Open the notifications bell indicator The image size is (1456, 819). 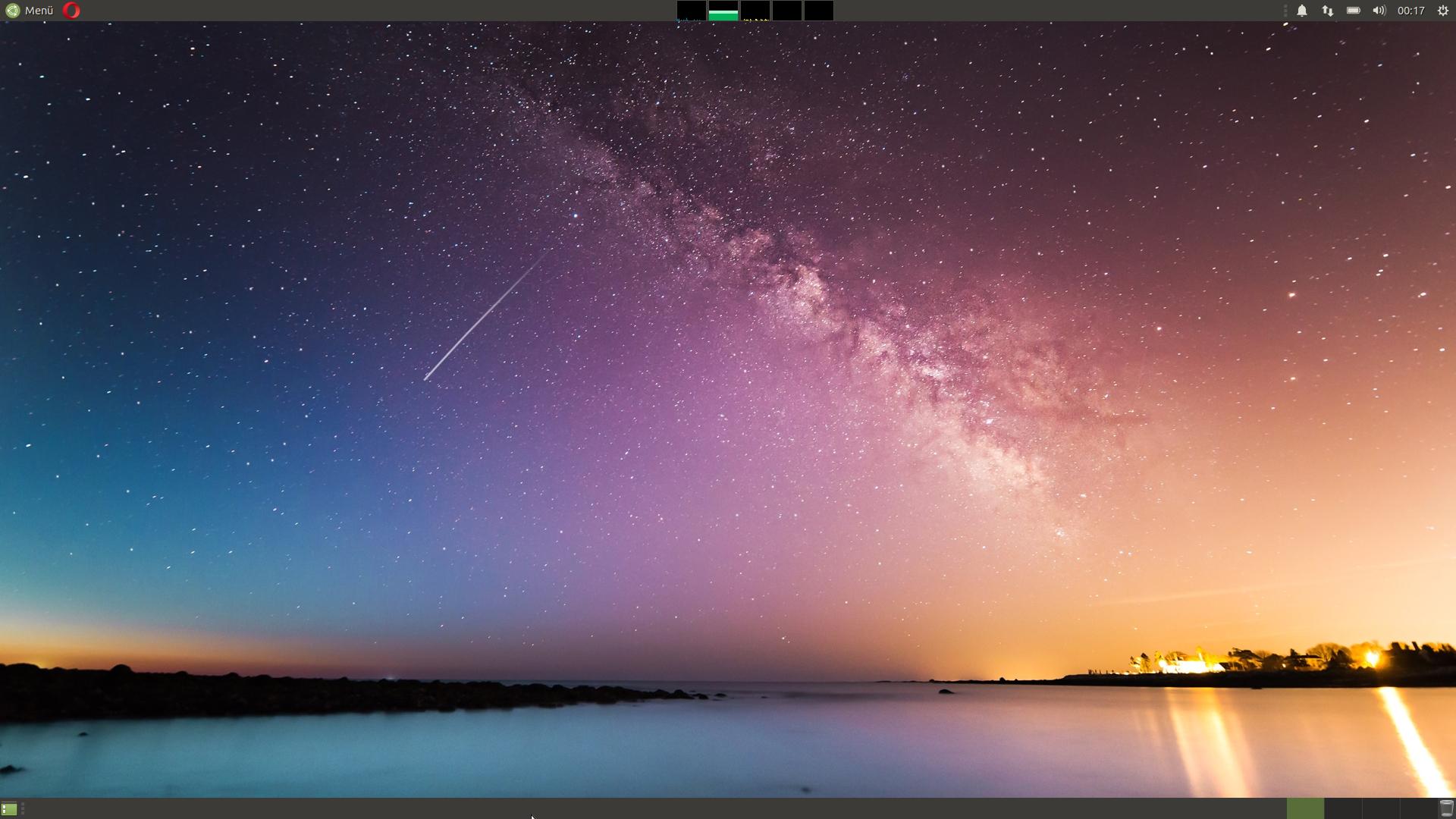pyautogui.click(x=1301, y=11)
